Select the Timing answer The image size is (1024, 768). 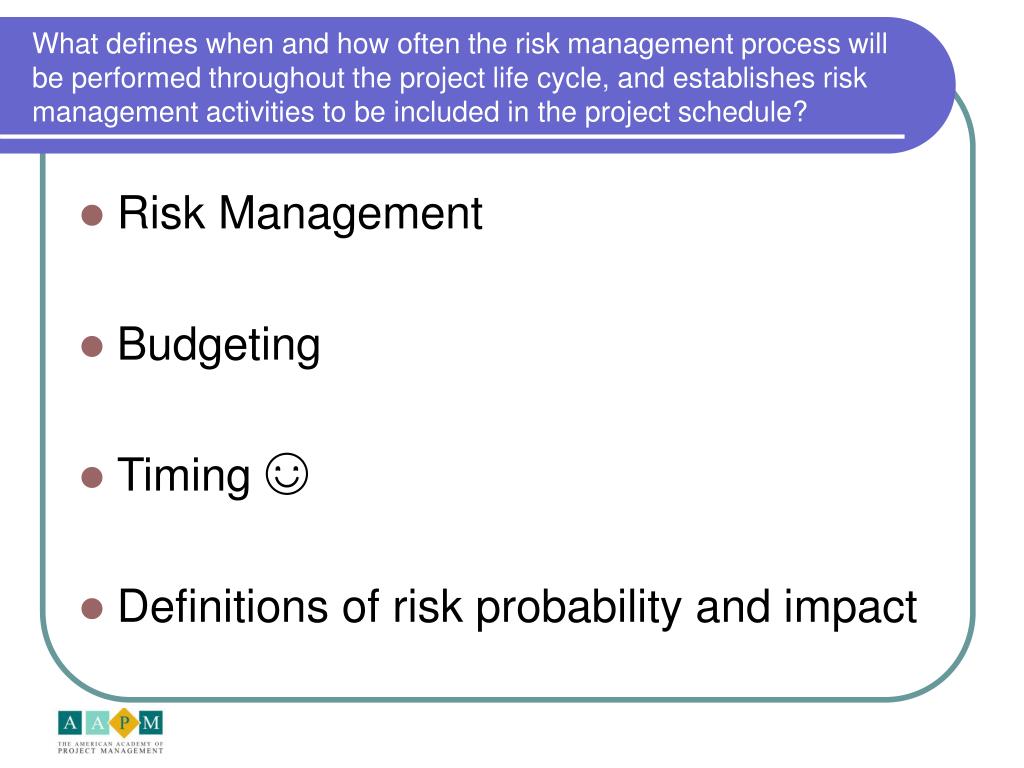tap(184, 475)
